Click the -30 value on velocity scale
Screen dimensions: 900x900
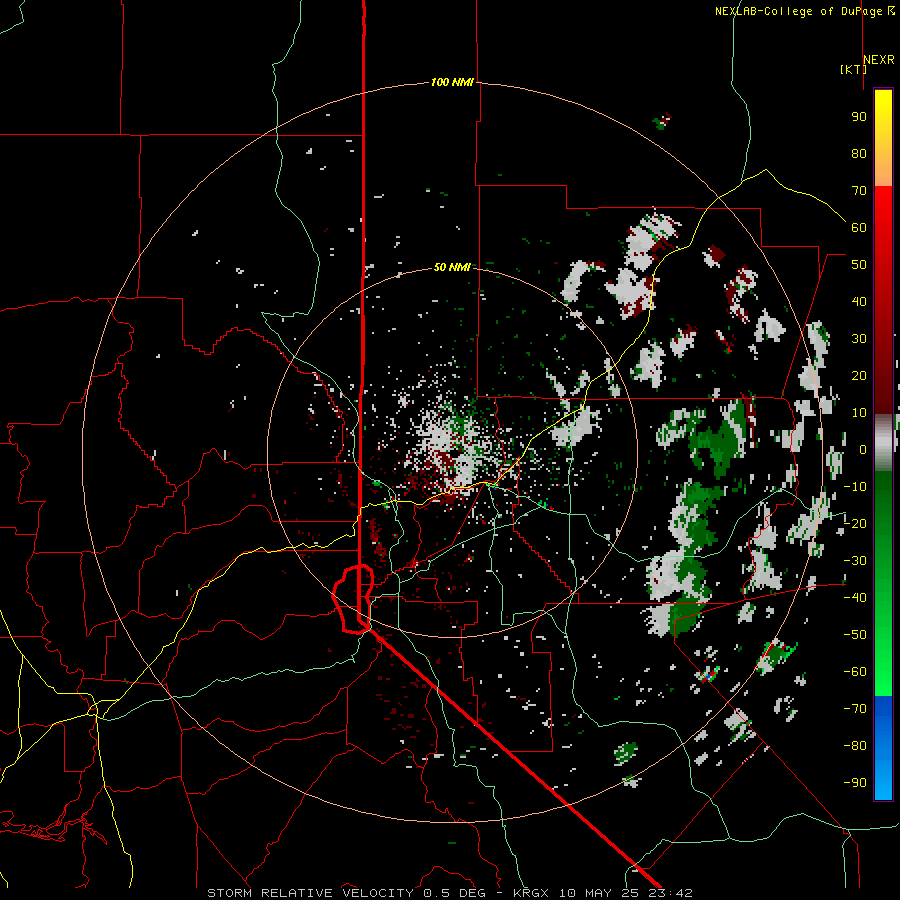[855, 561]
